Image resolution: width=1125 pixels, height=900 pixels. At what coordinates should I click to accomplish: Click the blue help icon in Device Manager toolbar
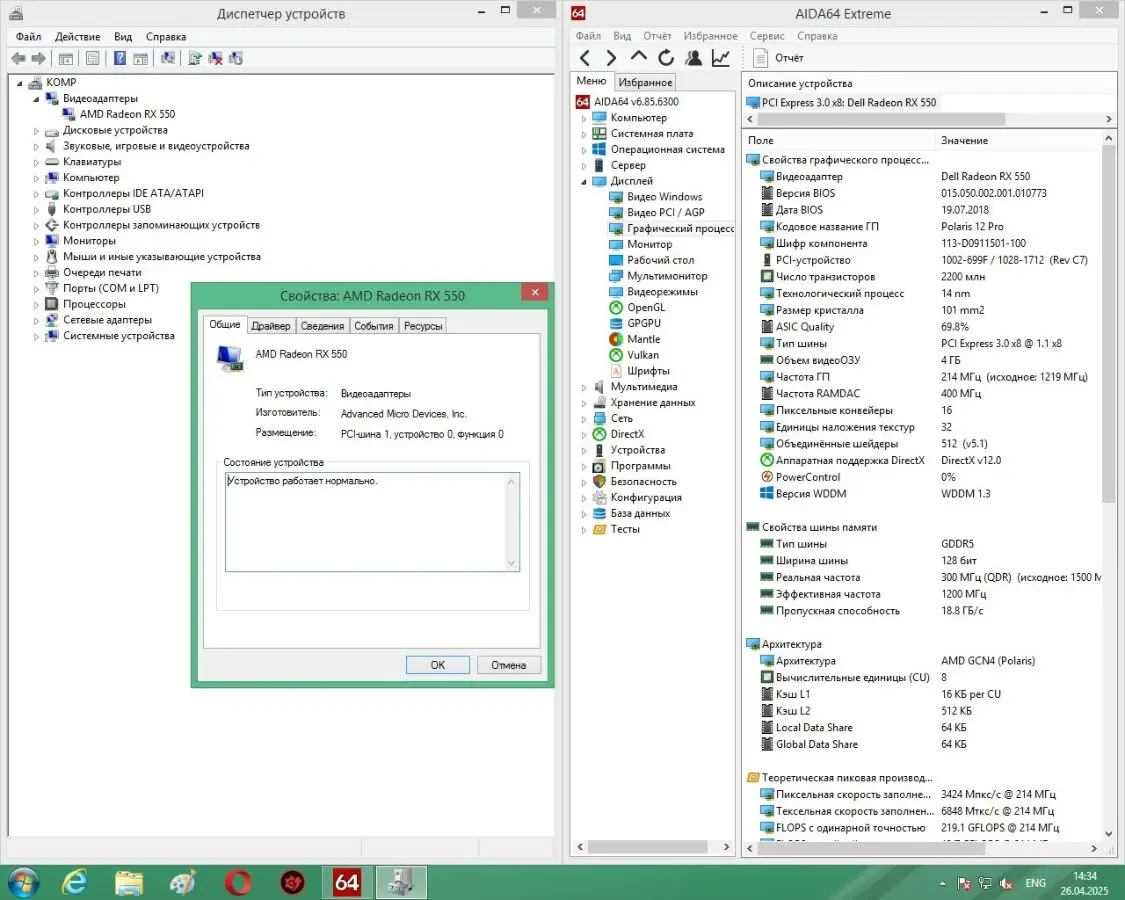[x=120, y=59]
